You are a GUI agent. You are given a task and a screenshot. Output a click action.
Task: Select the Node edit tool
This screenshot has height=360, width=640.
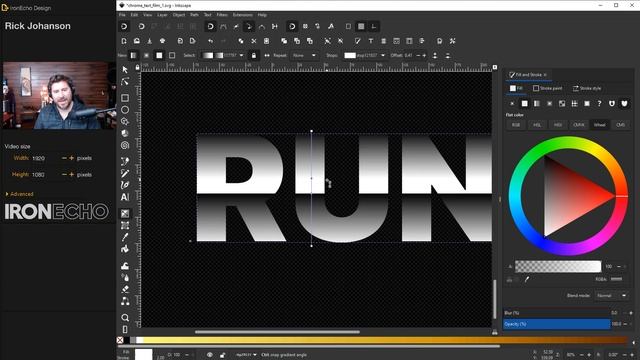[x=125, y=82]
